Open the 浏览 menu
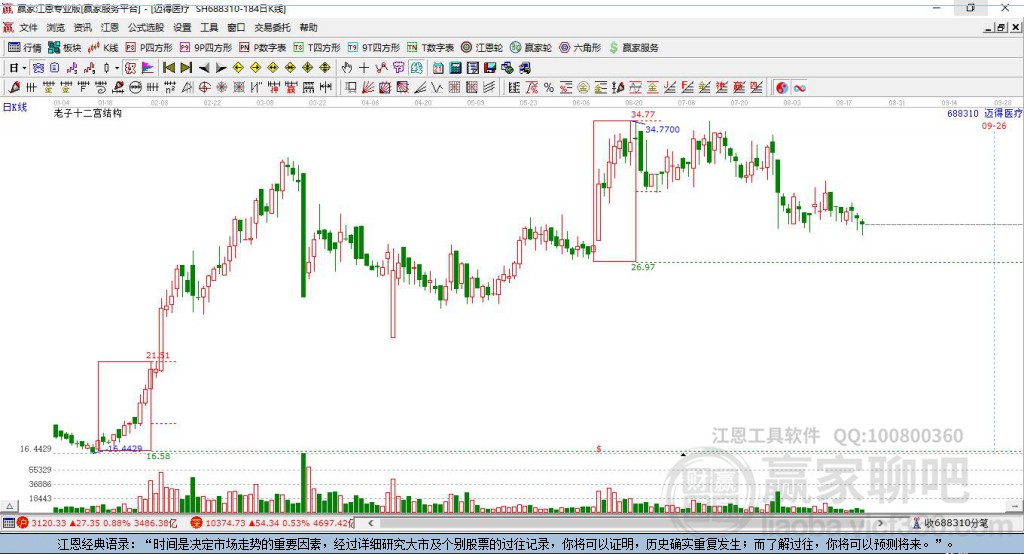1024x554 pixels. [56, 27]
